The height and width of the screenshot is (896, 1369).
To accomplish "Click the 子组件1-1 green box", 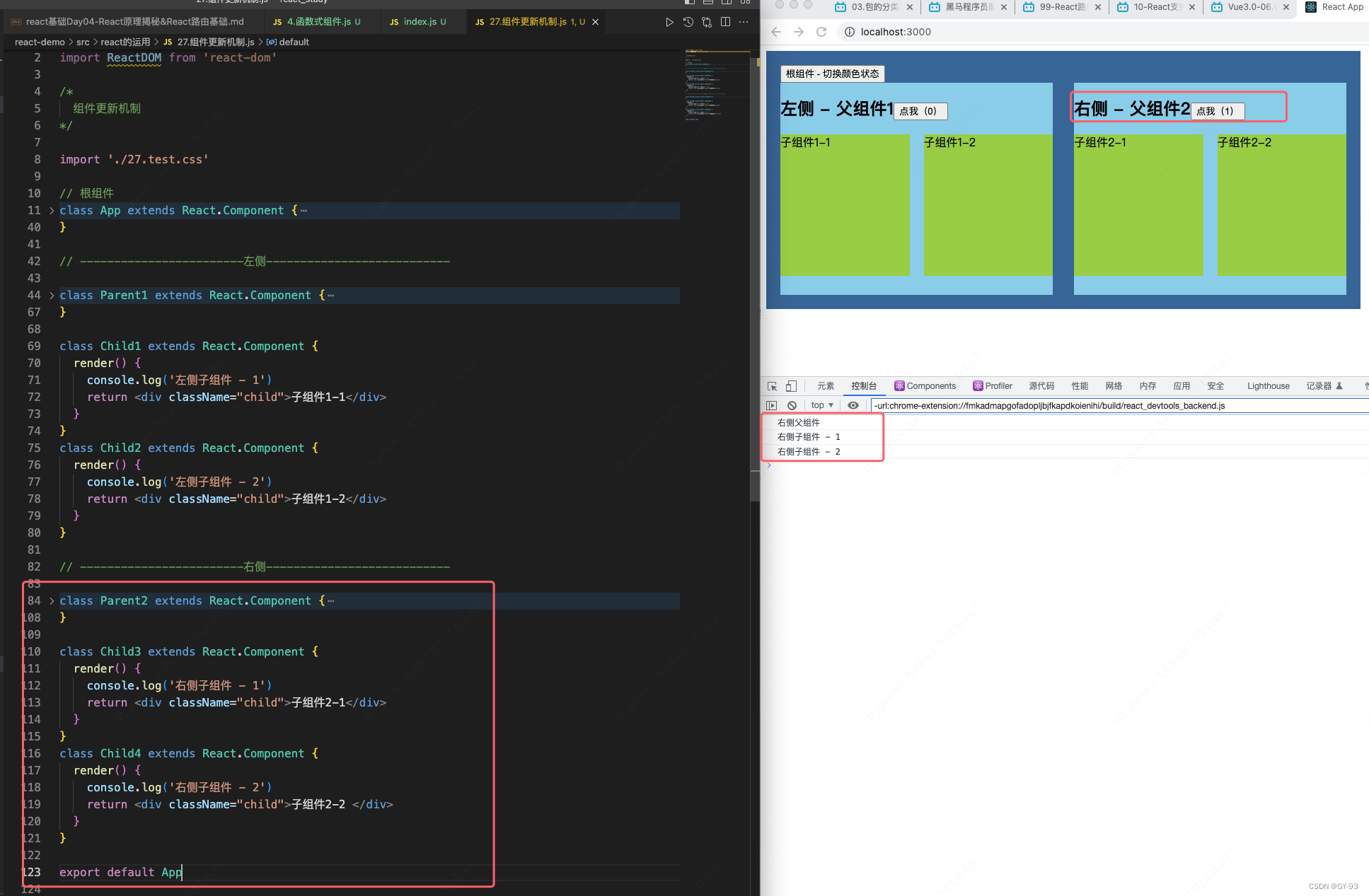I will pos(845,204).
